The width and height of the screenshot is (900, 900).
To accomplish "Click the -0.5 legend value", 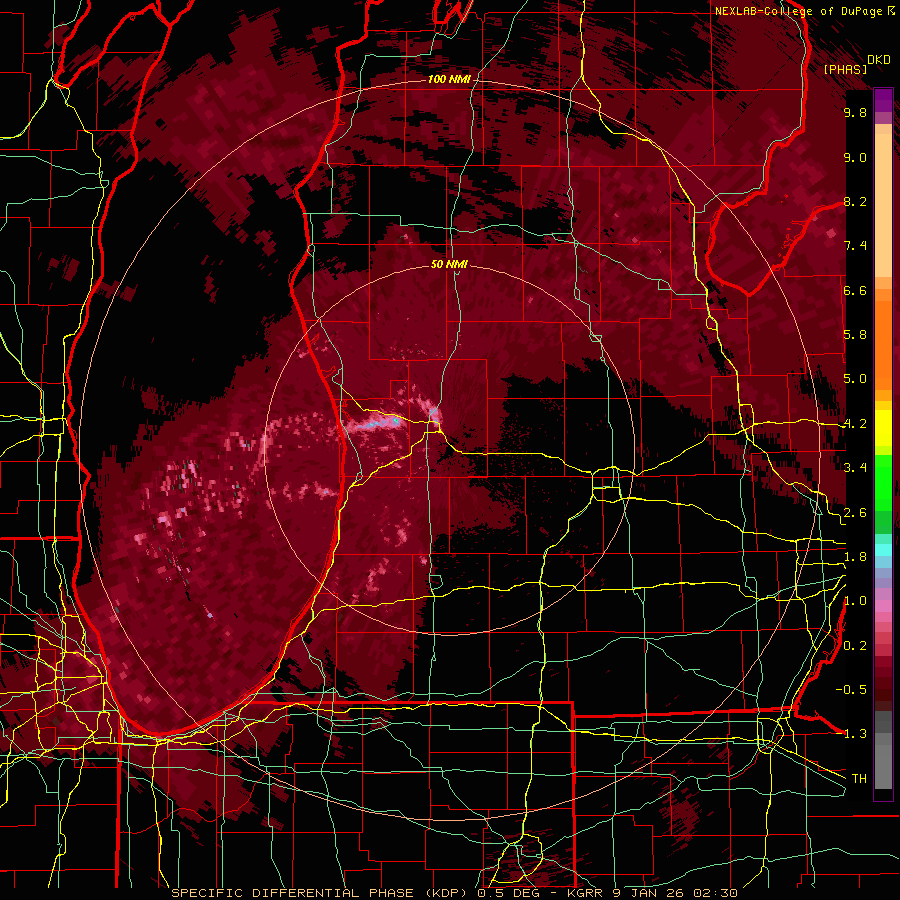I will click(x=851, y=690).
